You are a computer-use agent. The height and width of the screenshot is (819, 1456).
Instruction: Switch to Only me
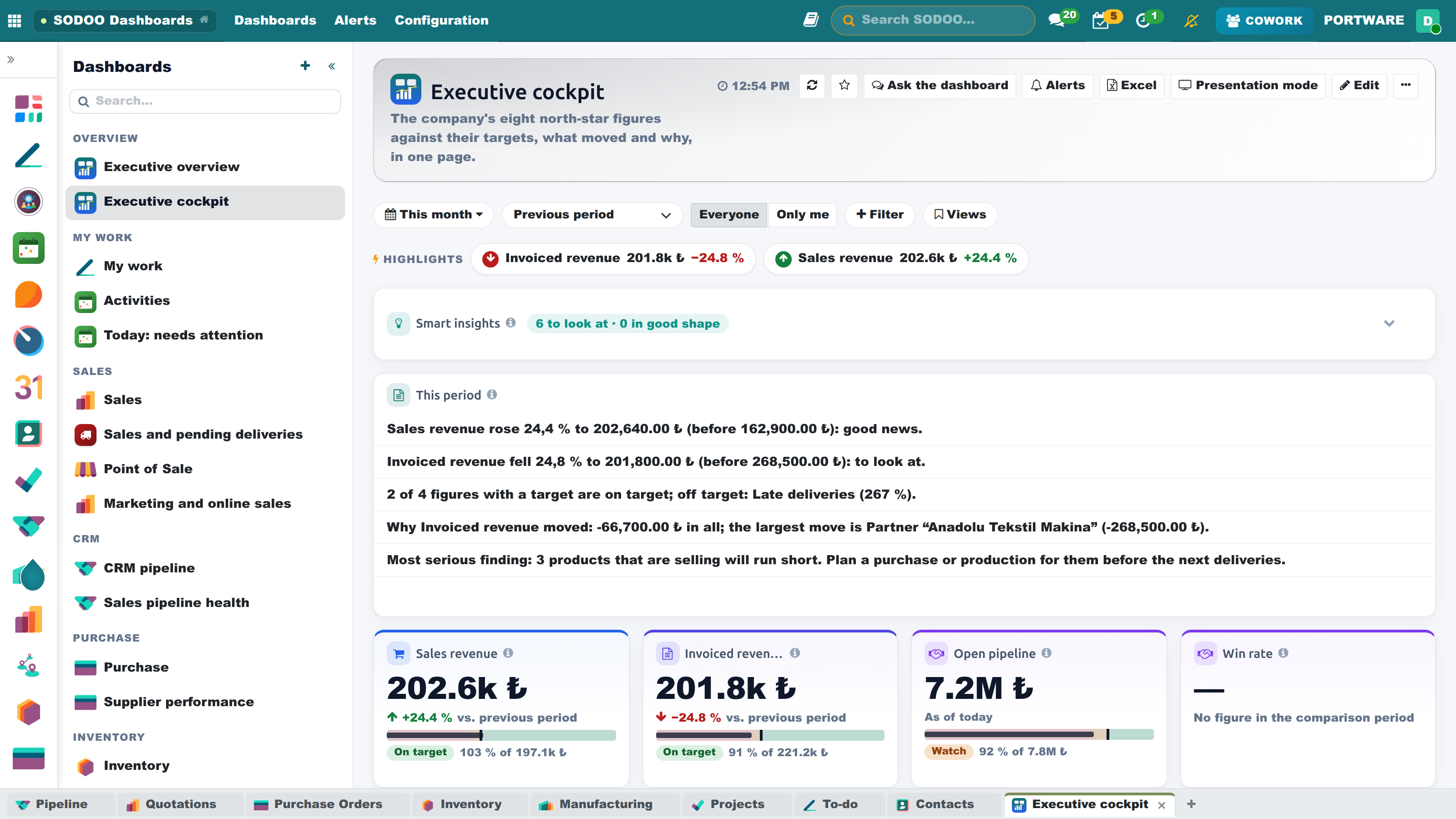803,214
